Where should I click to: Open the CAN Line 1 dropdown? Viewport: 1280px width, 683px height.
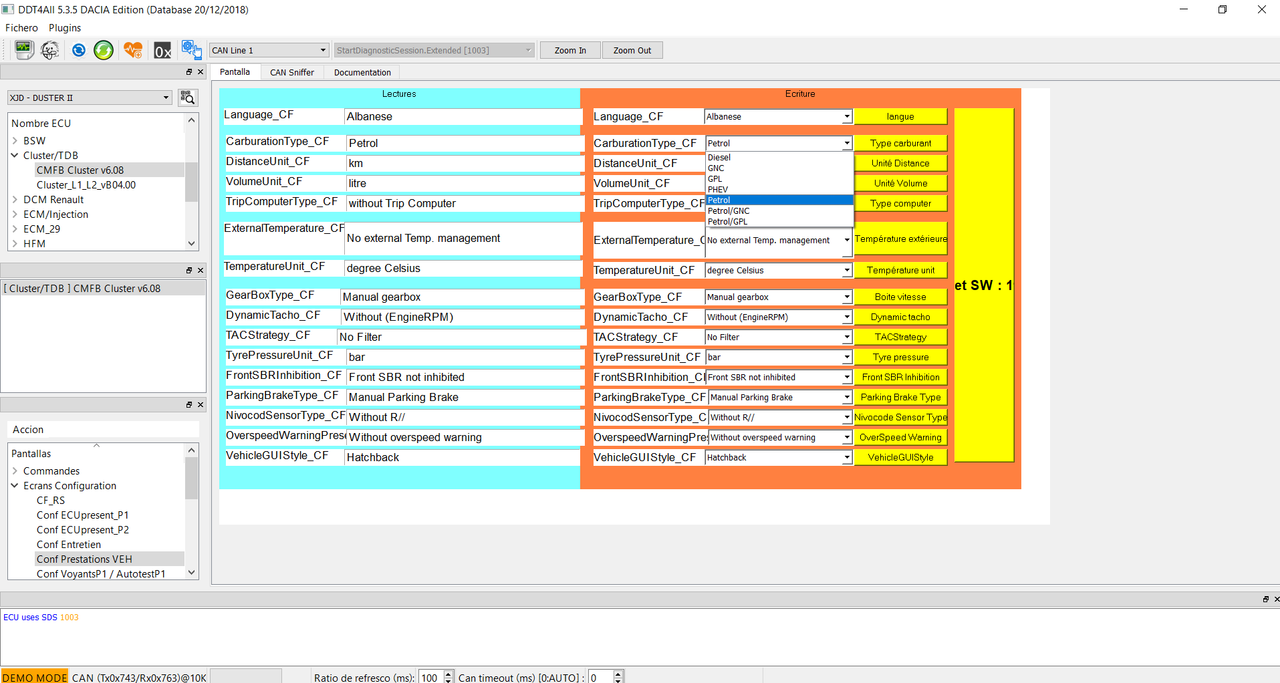pos(268,50)
